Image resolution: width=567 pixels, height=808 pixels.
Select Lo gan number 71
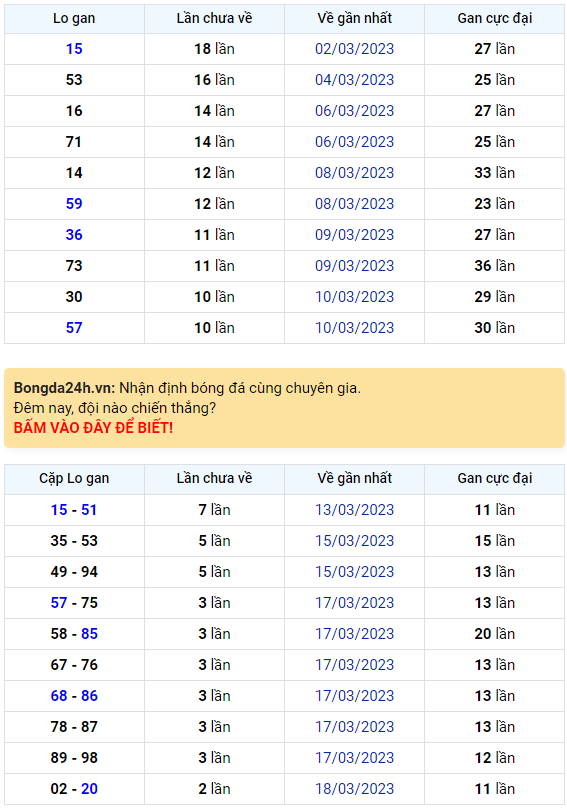pyautogui.click(x=74, y=142)
